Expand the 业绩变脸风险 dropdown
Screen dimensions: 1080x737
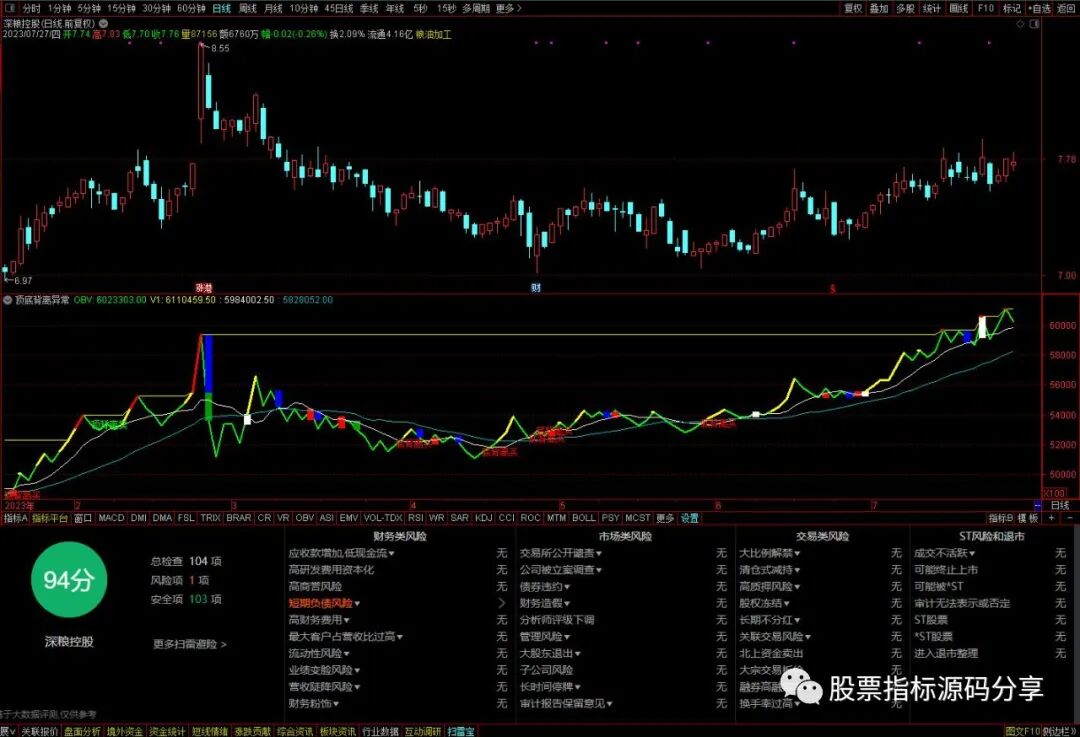click(x=324, y=670)
